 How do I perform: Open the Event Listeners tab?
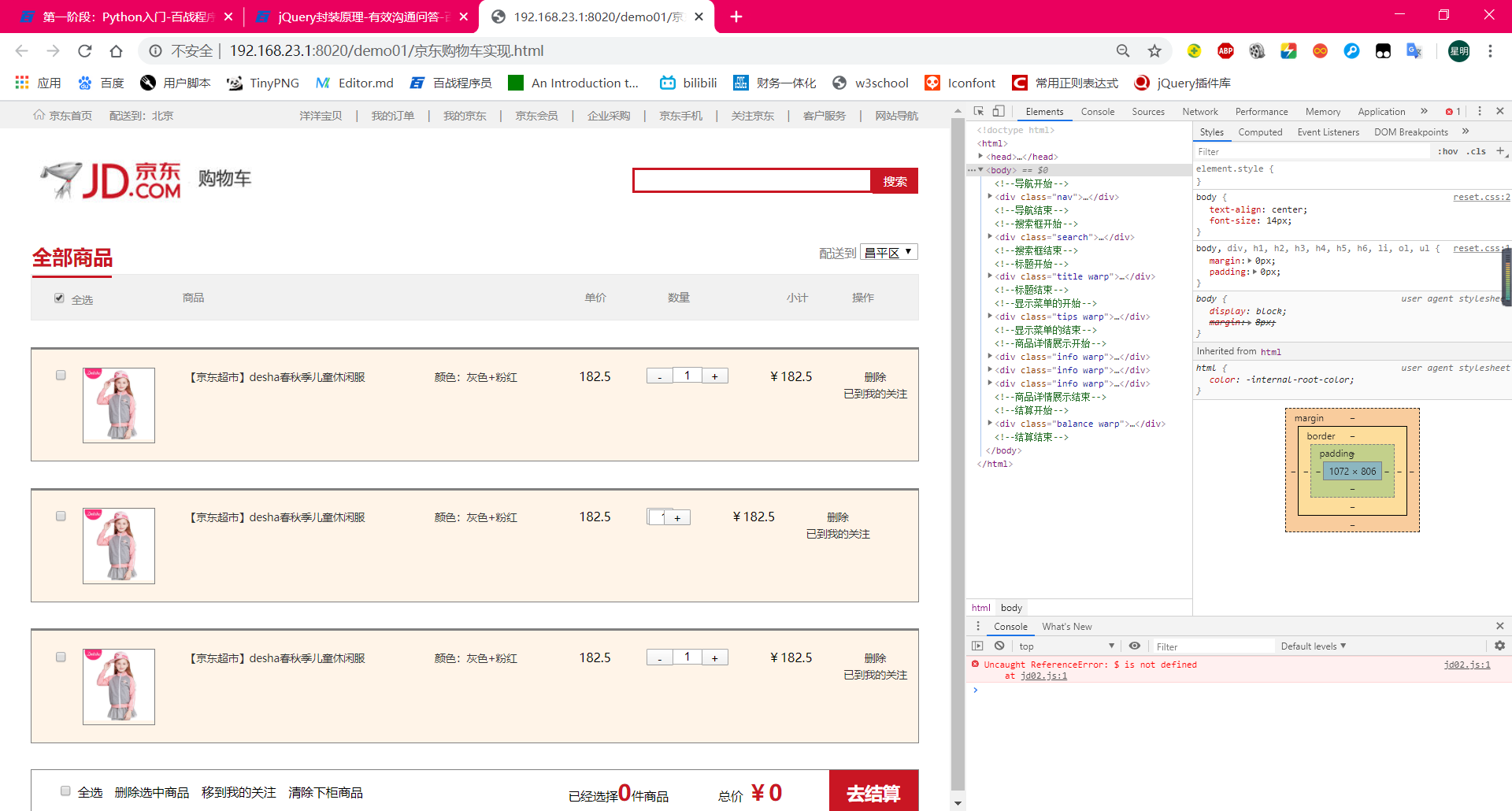(x=1329, y=132)
